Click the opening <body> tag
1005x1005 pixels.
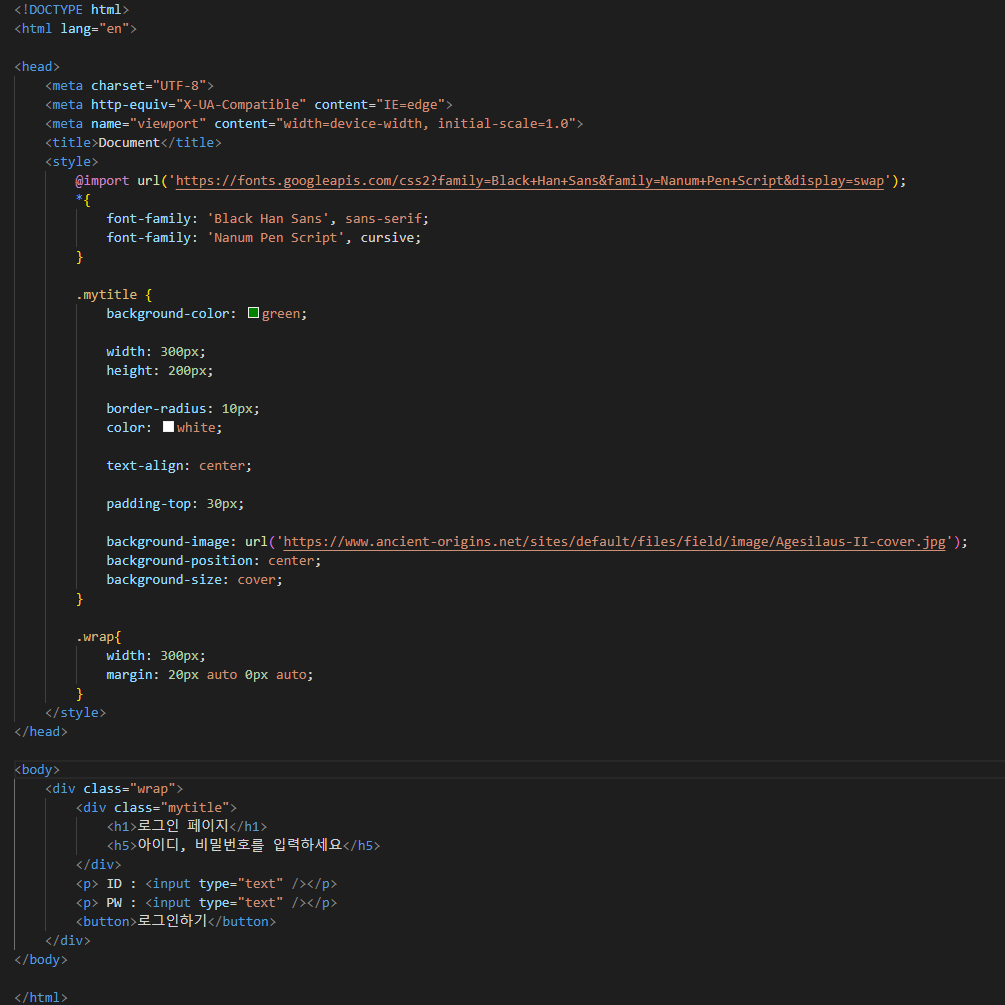(x=37, y=770)
